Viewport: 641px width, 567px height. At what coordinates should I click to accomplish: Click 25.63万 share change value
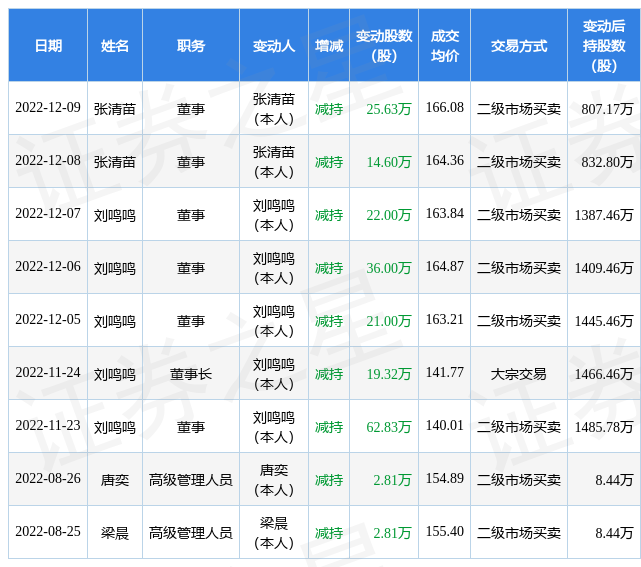(388, 109)
